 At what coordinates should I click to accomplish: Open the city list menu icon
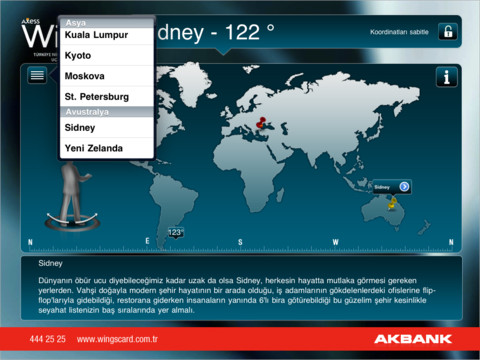(37, 75)
